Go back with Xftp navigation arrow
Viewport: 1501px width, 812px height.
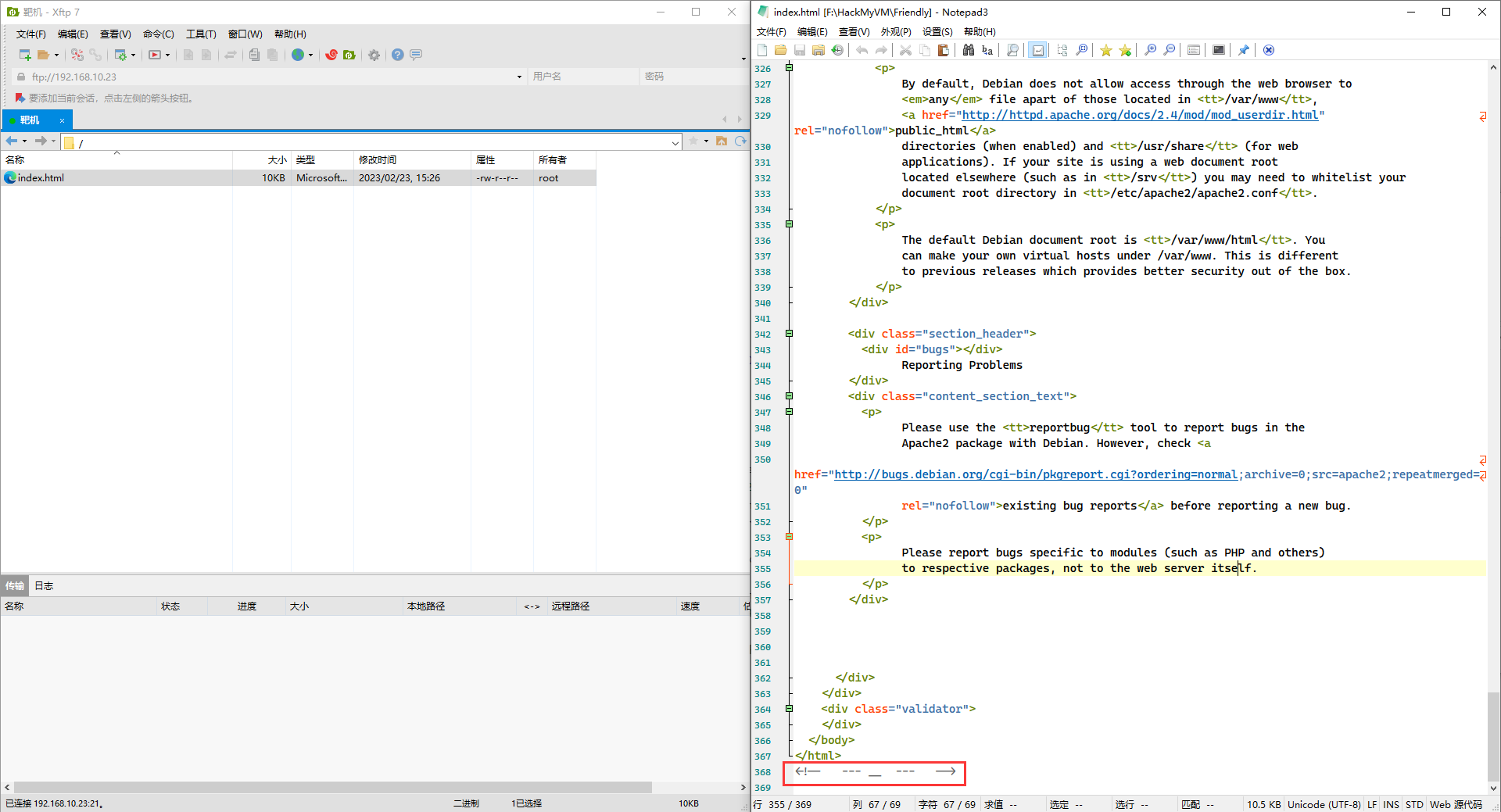click(x=12, y=141)
